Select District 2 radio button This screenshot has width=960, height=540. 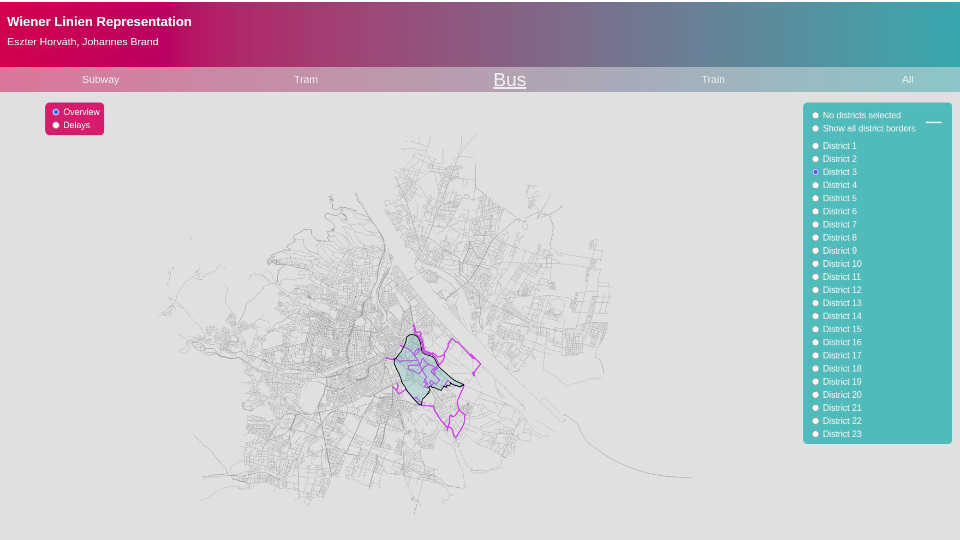pos(816,159)
